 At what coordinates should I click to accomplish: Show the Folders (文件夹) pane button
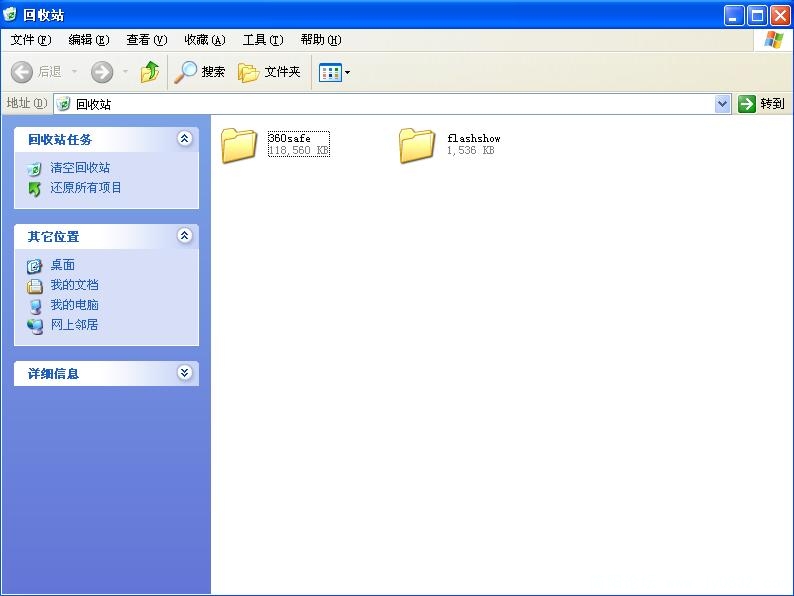point(269,72)
